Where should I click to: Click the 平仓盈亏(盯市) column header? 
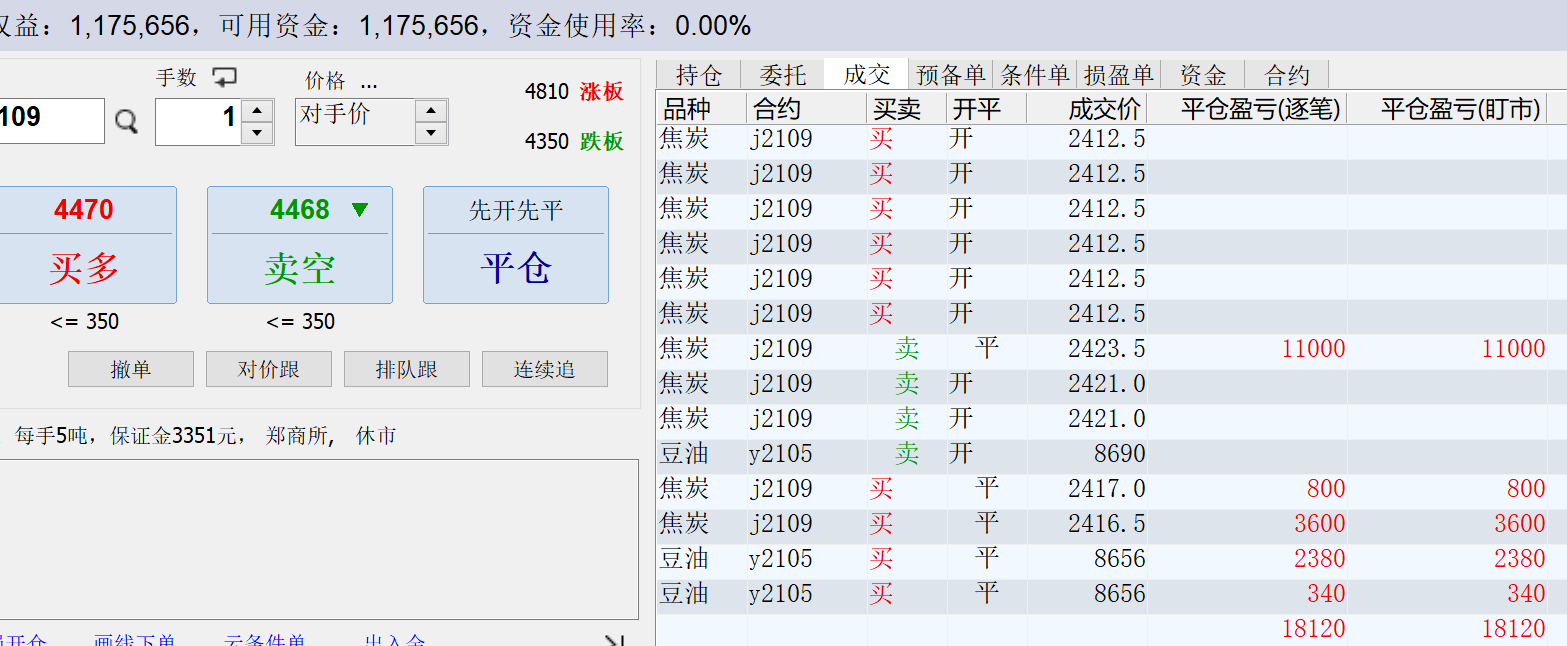click(x=1447, y=109)
